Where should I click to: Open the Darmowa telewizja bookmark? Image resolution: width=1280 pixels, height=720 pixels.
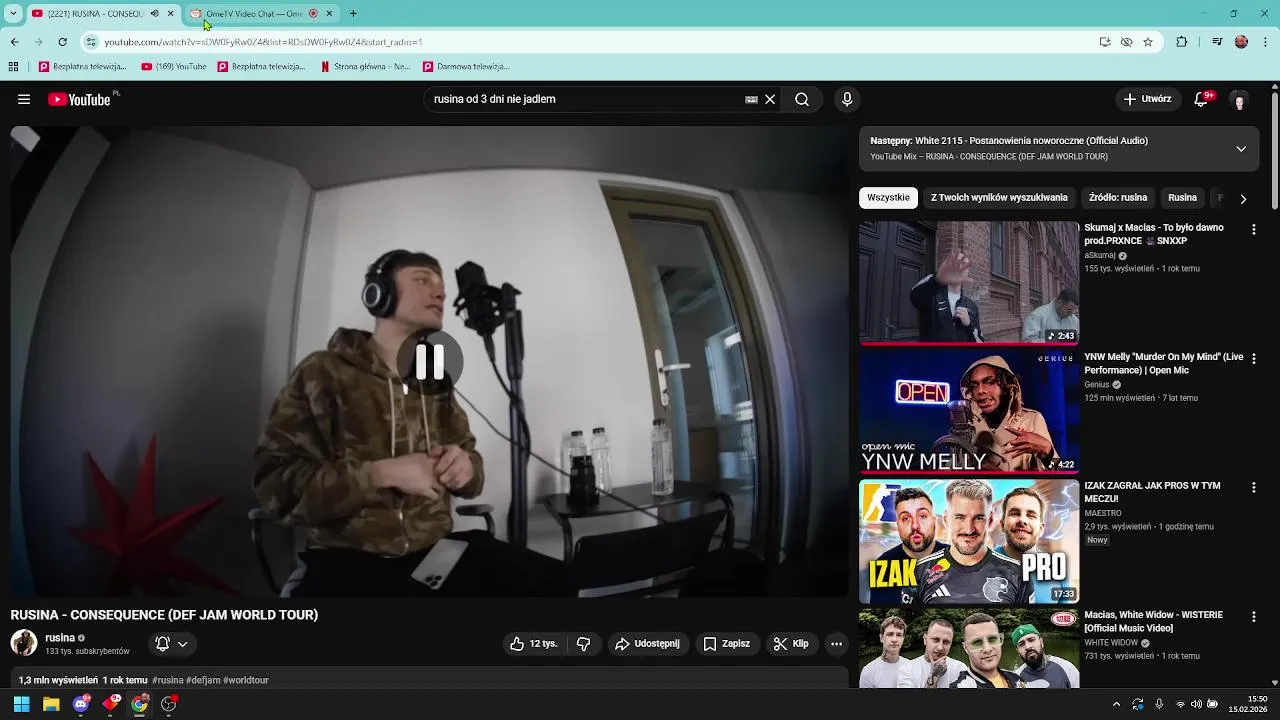(466, 67)
